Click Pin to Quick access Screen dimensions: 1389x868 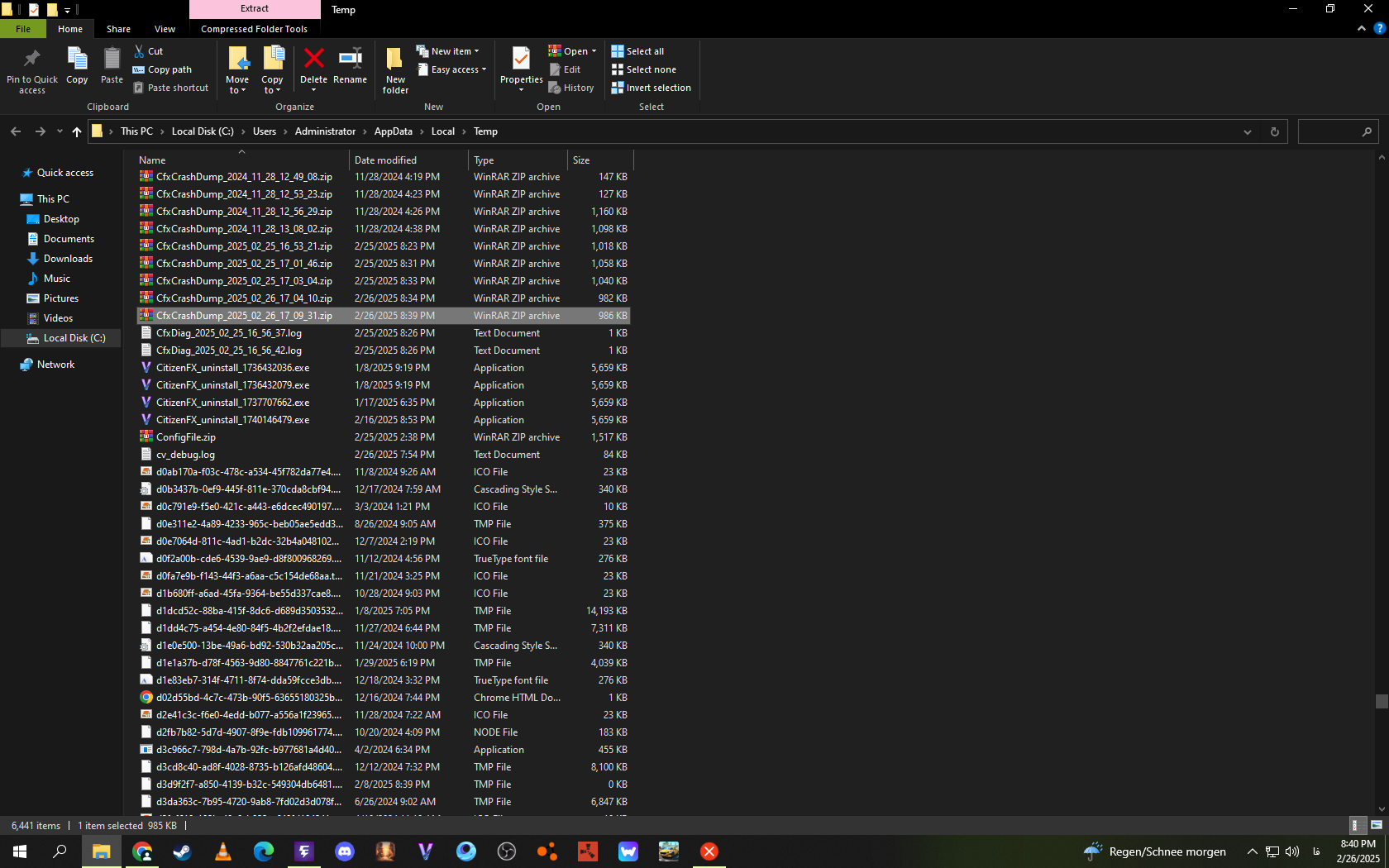[x=32, y=69]
